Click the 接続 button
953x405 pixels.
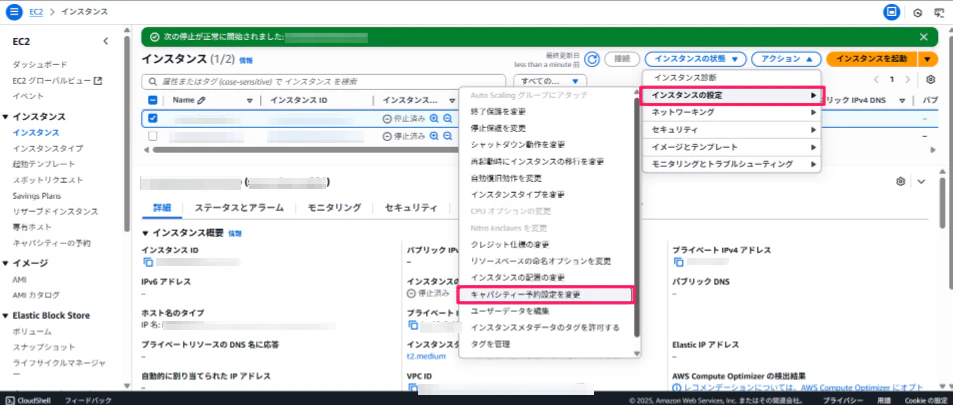pyautogui.click(x=622, y=59)
